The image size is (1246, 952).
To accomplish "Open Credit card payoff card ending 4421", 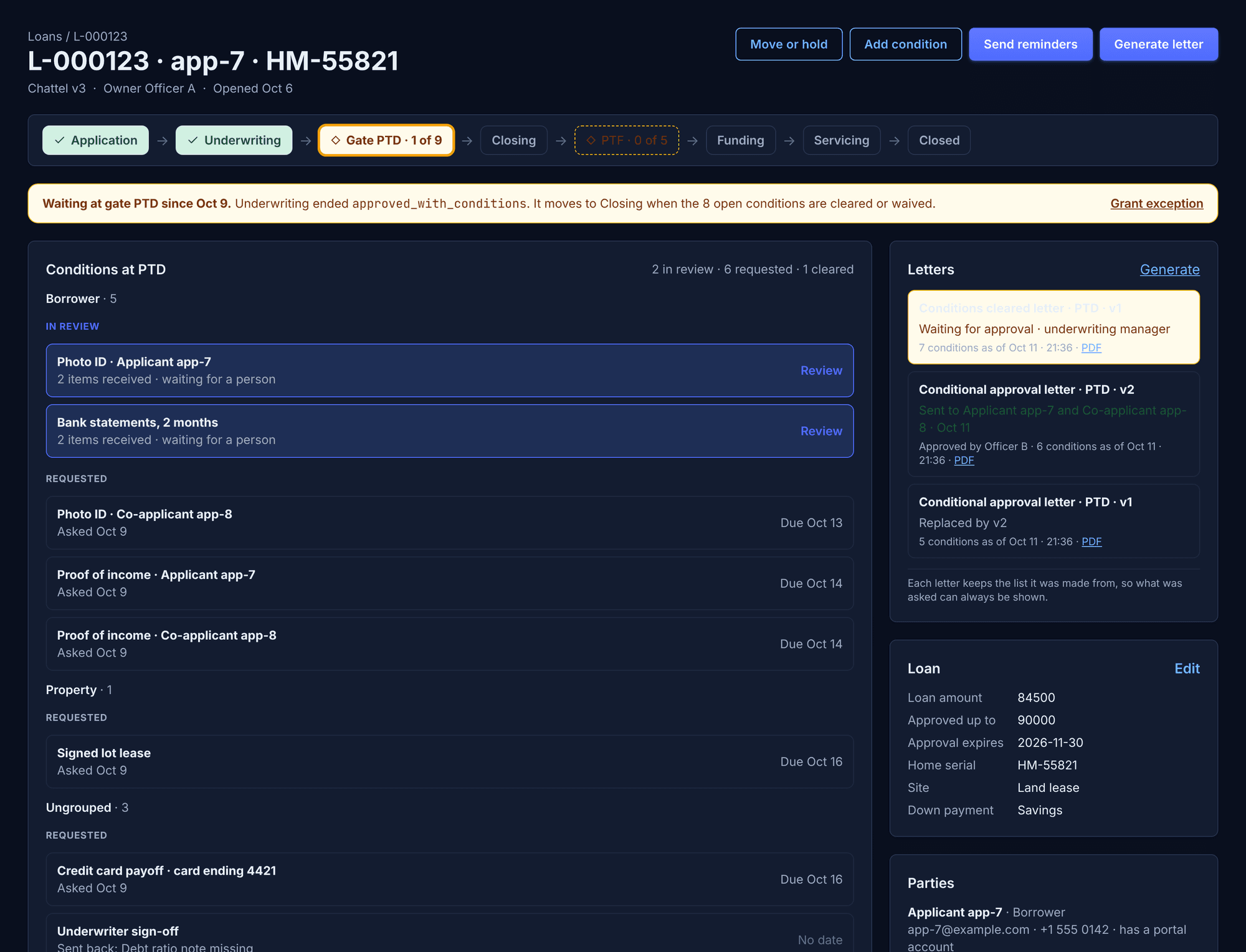I will click(x=449, y=879).
